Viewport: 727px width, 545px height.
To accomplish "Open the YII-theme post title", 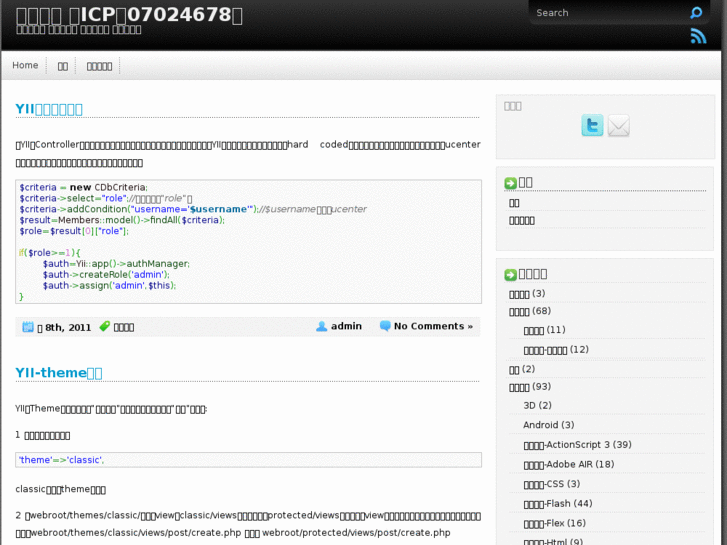I will pos(58,372).
